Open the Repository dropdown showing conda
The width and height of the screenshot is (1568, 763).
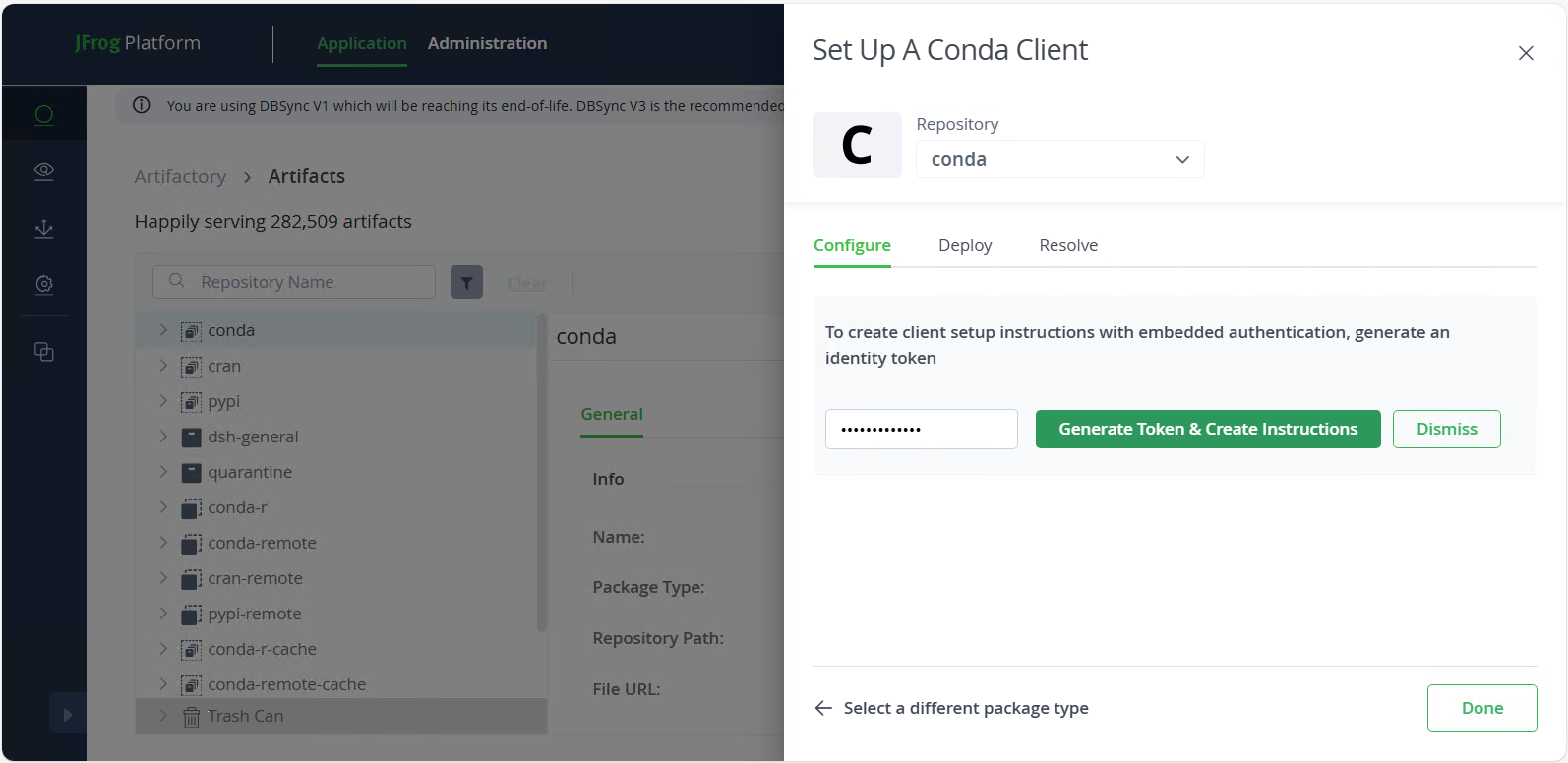pyautogui.click(x=1059, y=159)
